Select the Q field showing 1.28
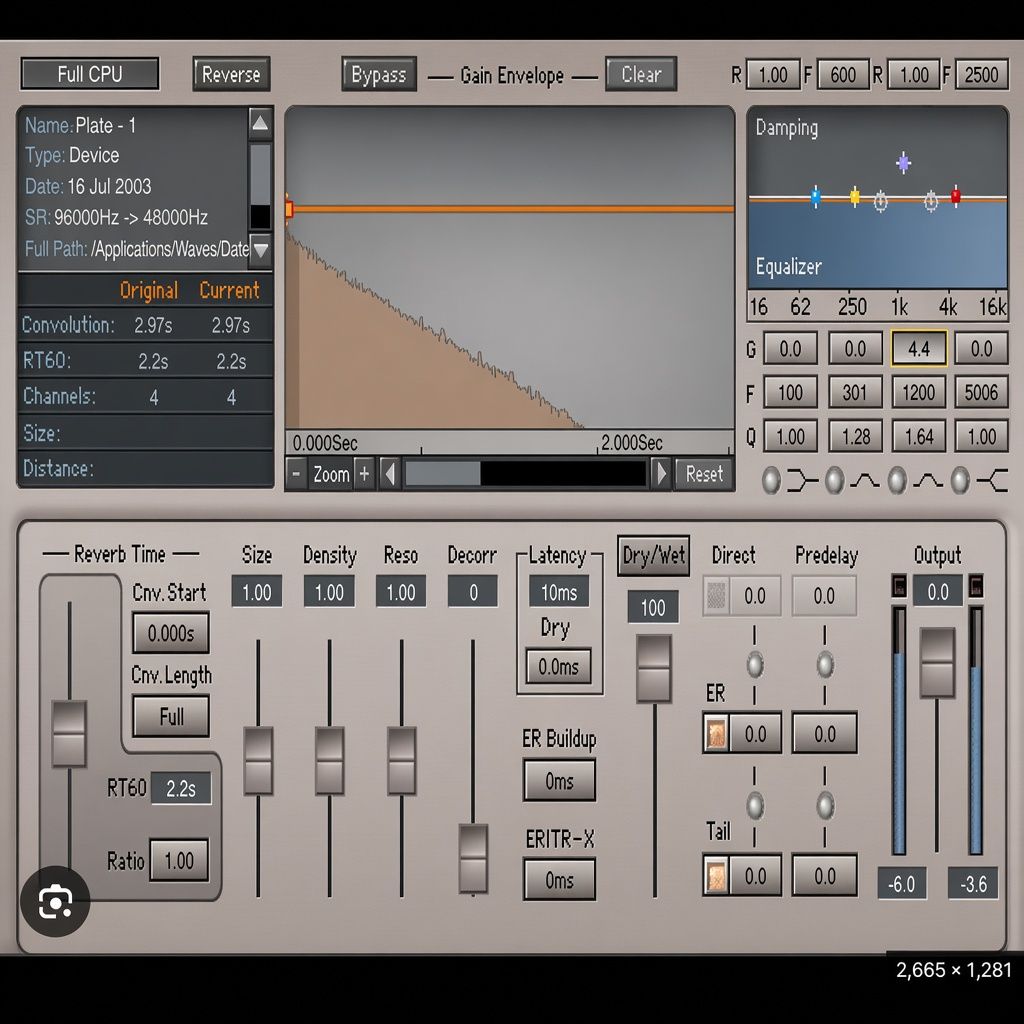This screenshot has width=1024, height=1024. point(856,436)
